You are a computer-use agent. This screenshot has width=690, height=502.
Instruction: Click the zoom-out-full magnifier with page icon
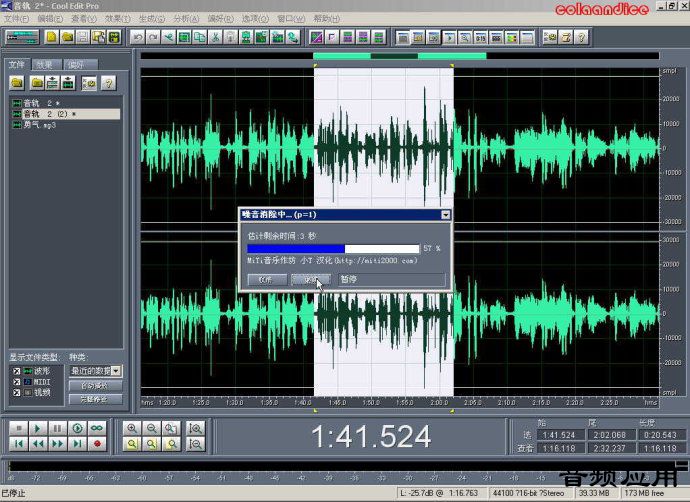171,428
